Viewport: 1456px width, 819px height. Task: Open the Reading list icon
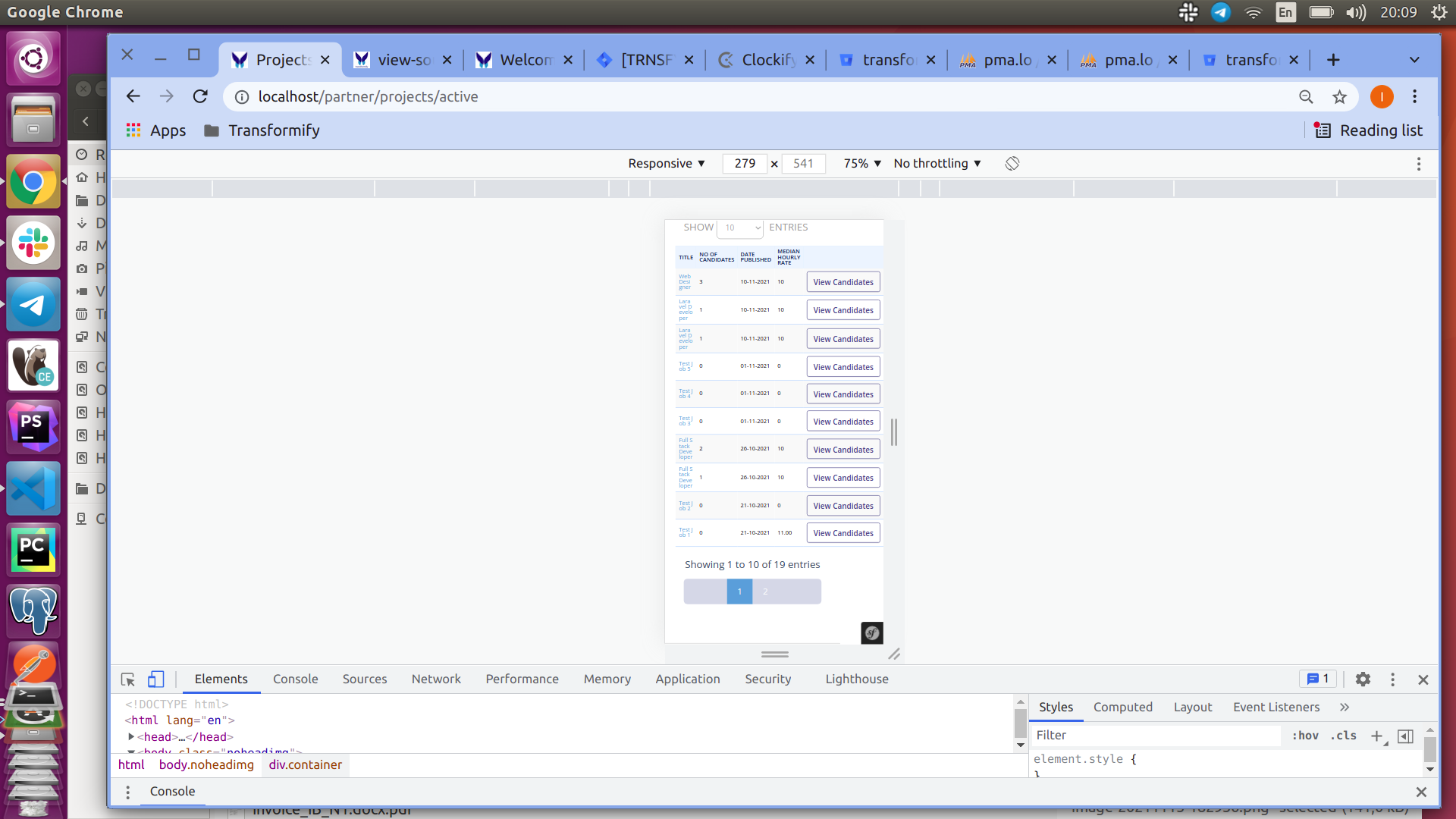(x=1323, y=130)
